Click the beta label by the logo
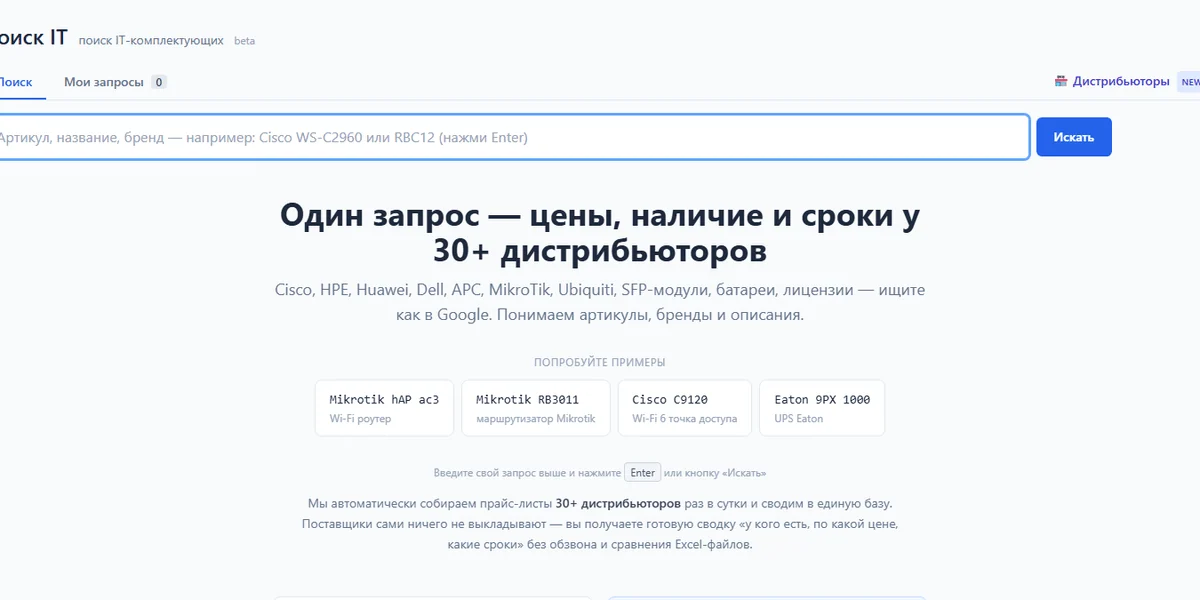 pyautogui.click(x=244, y=42)
